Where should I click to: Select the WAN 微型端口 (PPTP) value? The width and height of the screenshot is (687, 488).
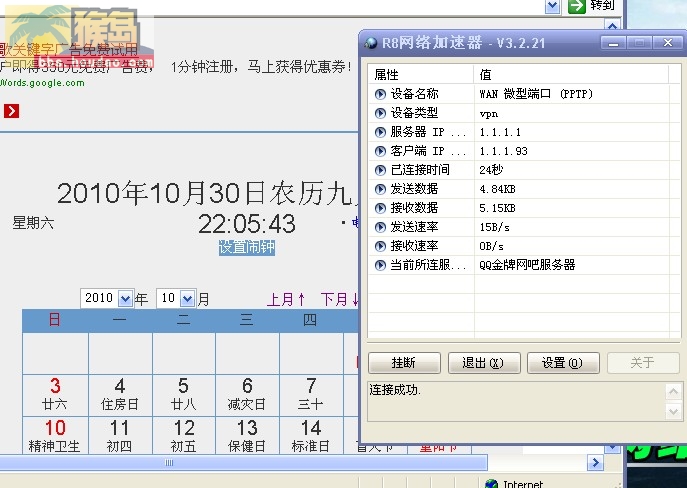(536, 94)
